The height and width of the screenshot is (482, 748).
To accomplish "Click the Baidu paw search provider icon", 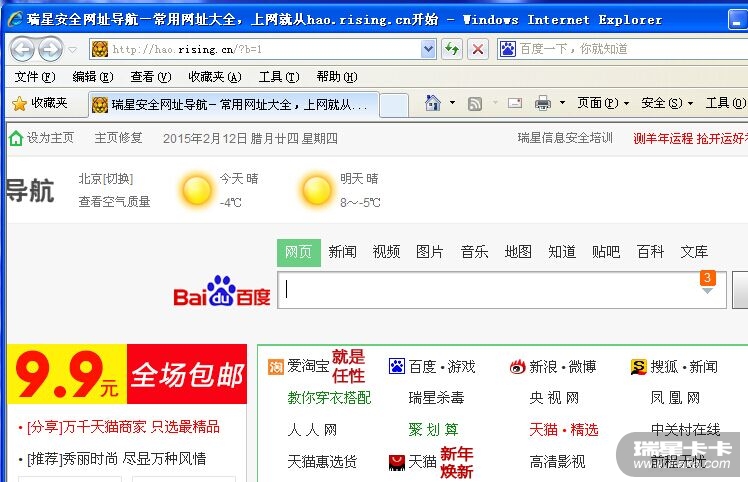I will 508,49.
